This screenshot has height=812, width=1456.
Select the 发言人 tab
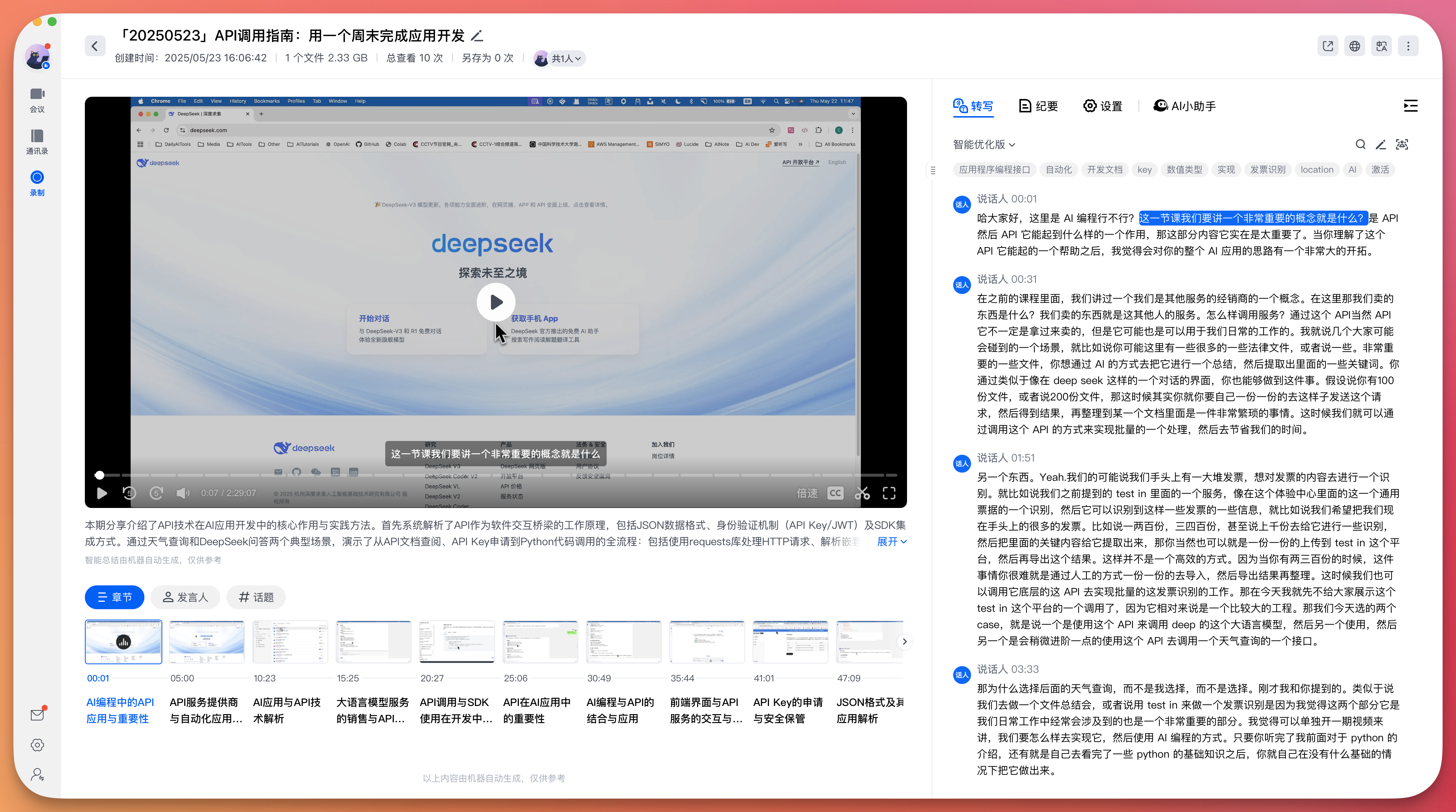coord(185,597)
